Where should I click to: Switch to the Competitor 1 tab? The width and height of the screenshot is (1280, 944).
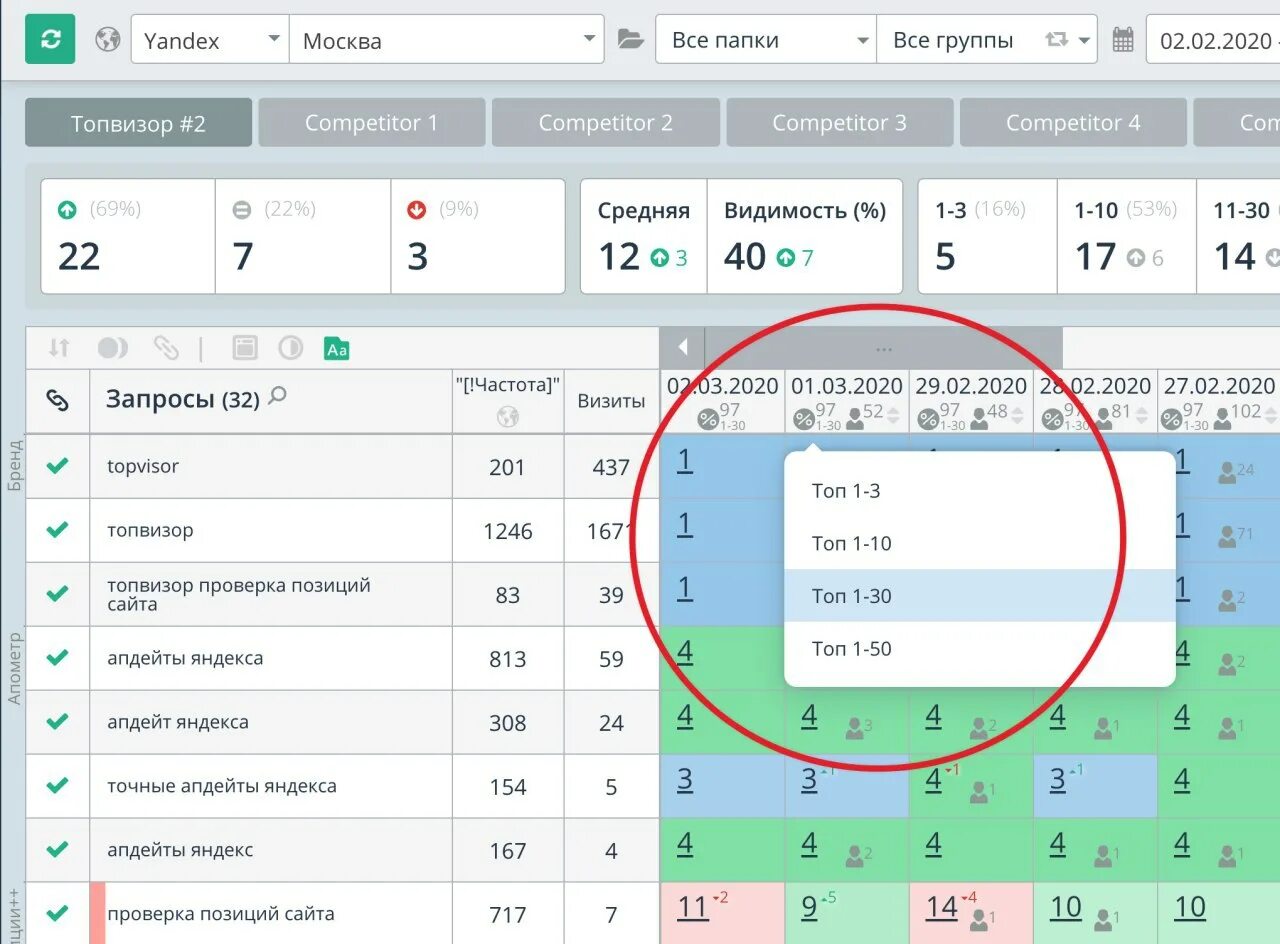pyautogui.click(x=372, y=123)
